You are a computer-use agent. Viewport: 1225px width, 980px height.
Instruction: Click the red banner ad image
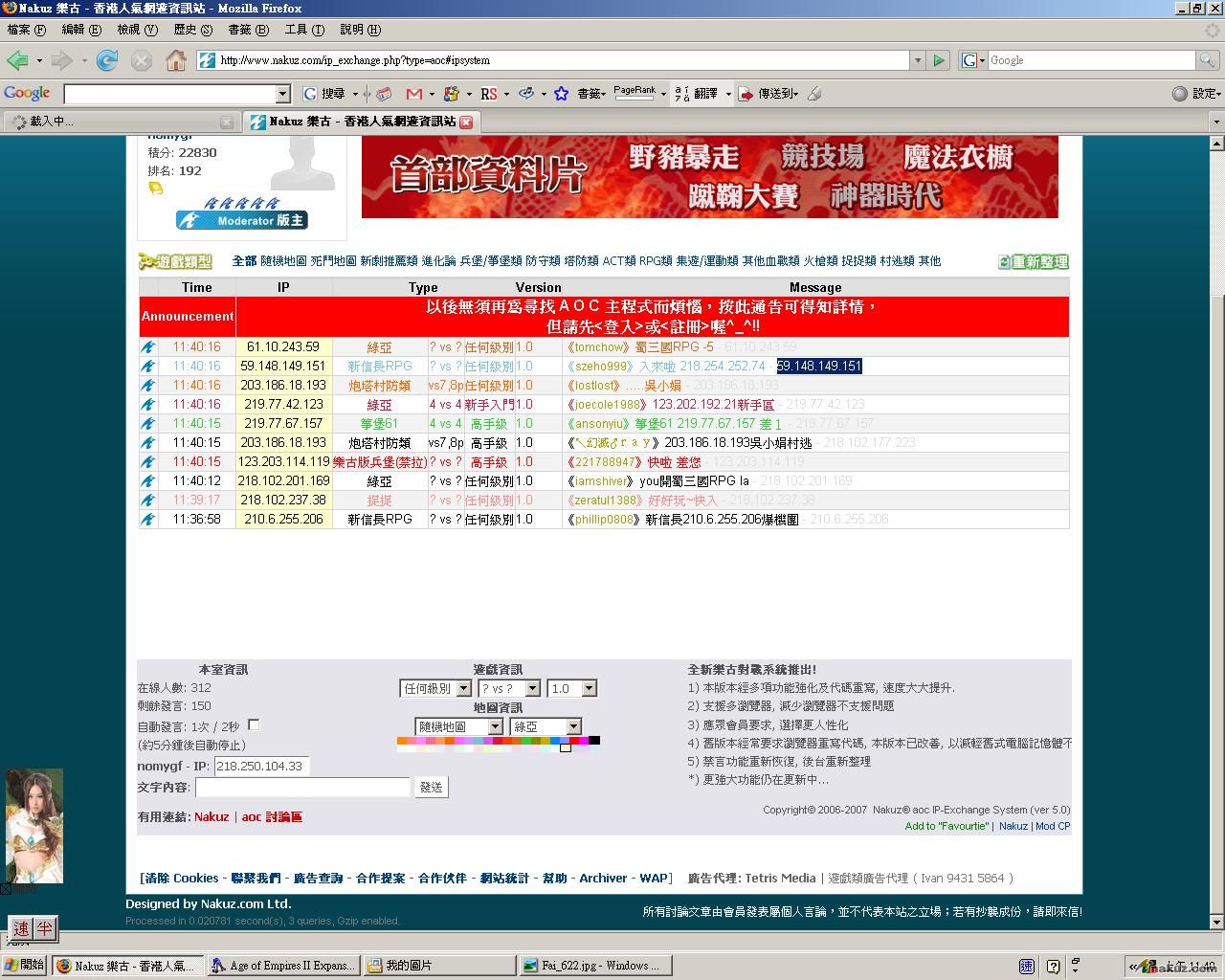(x=709, y=177)
